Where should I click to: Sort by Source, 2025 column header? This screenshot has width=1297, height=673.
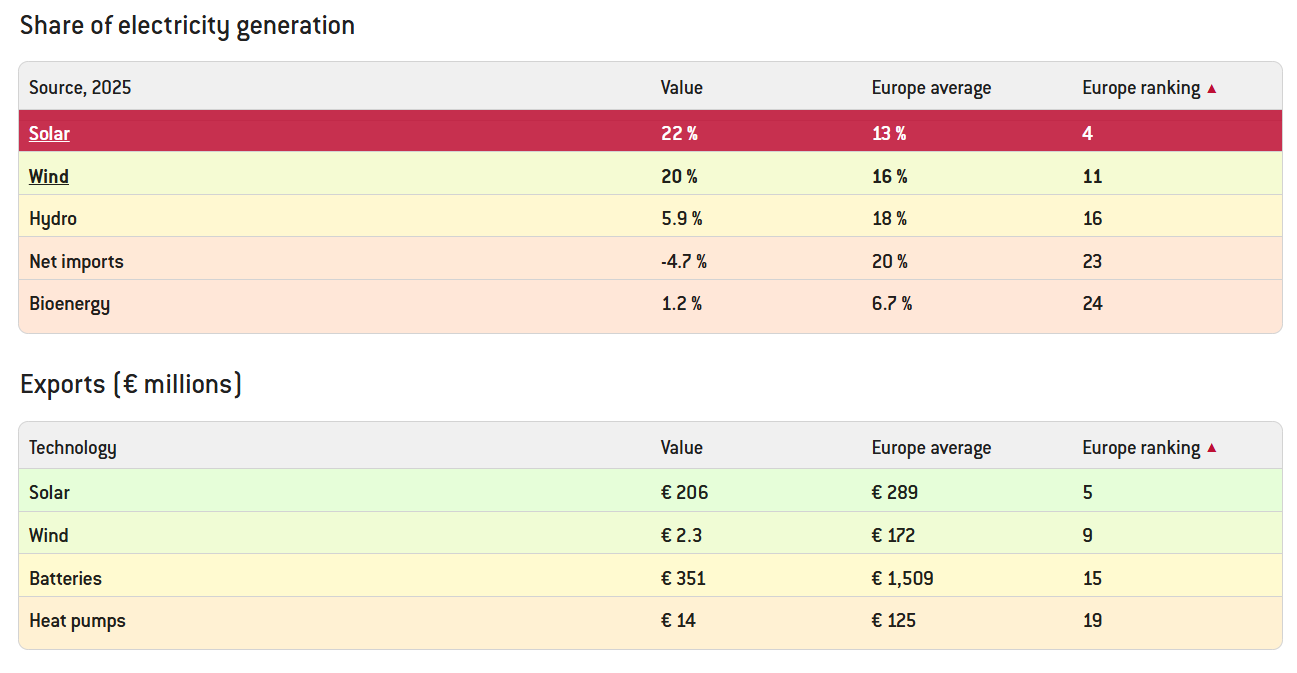coord(80,88)
